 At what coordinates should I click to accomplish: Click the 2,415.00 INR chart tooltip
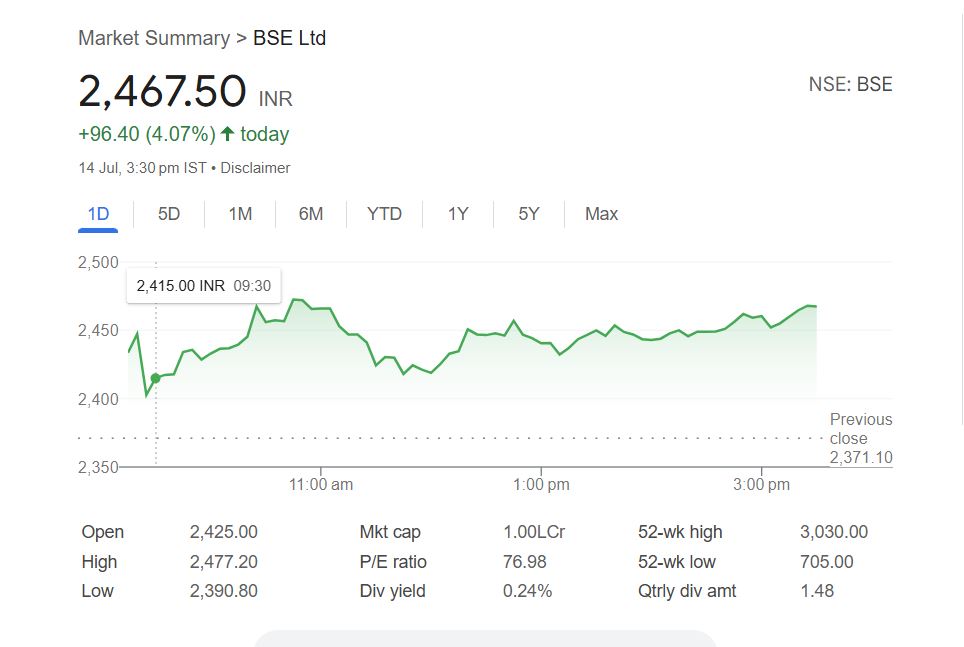[204, 286]
